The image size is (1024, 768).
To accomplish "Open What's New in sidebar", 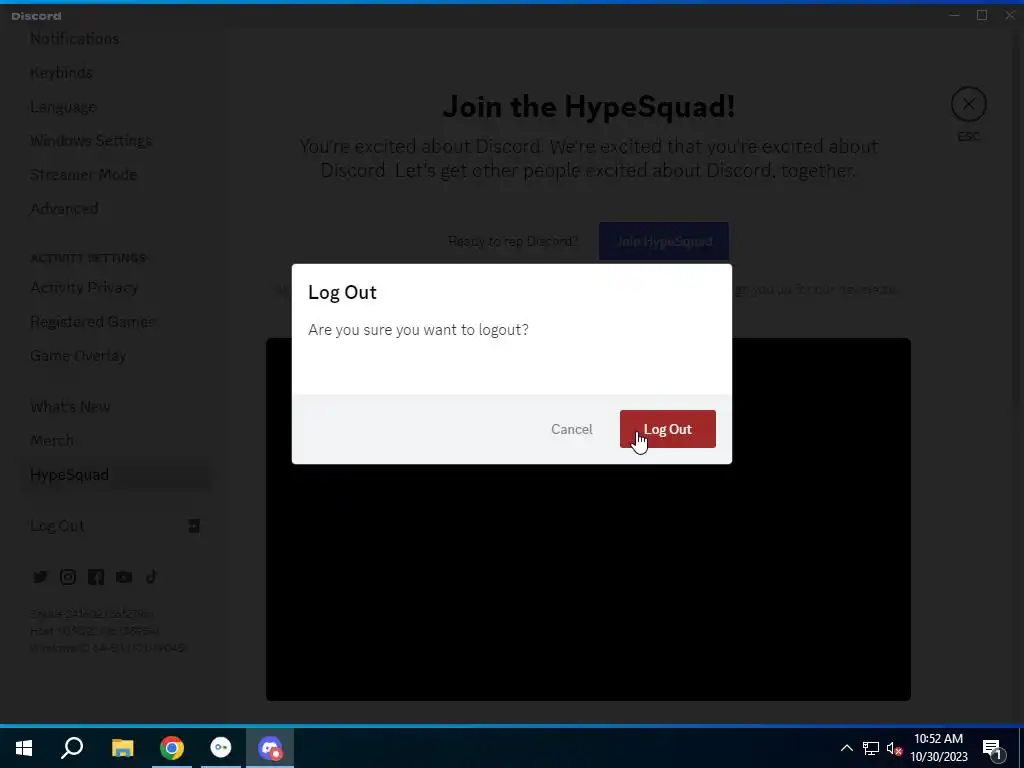I will [70, 406].
